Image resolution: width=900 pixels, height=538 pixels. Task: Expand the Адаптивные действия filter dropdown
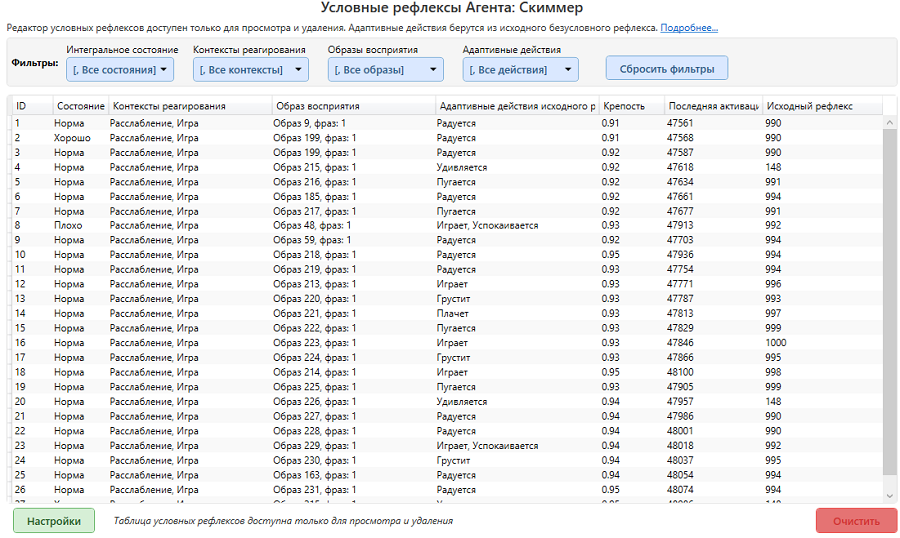(x=520, y=69)
